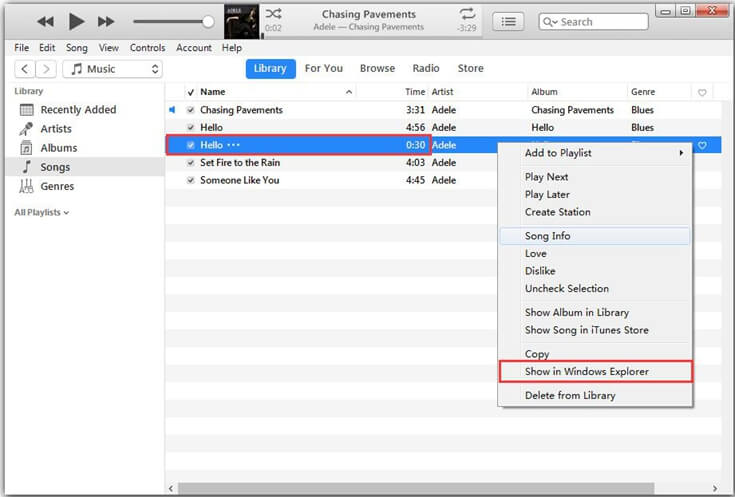Screen dimensions: 735x497
Task: Select the Library tab
Action: pos(270,68)
